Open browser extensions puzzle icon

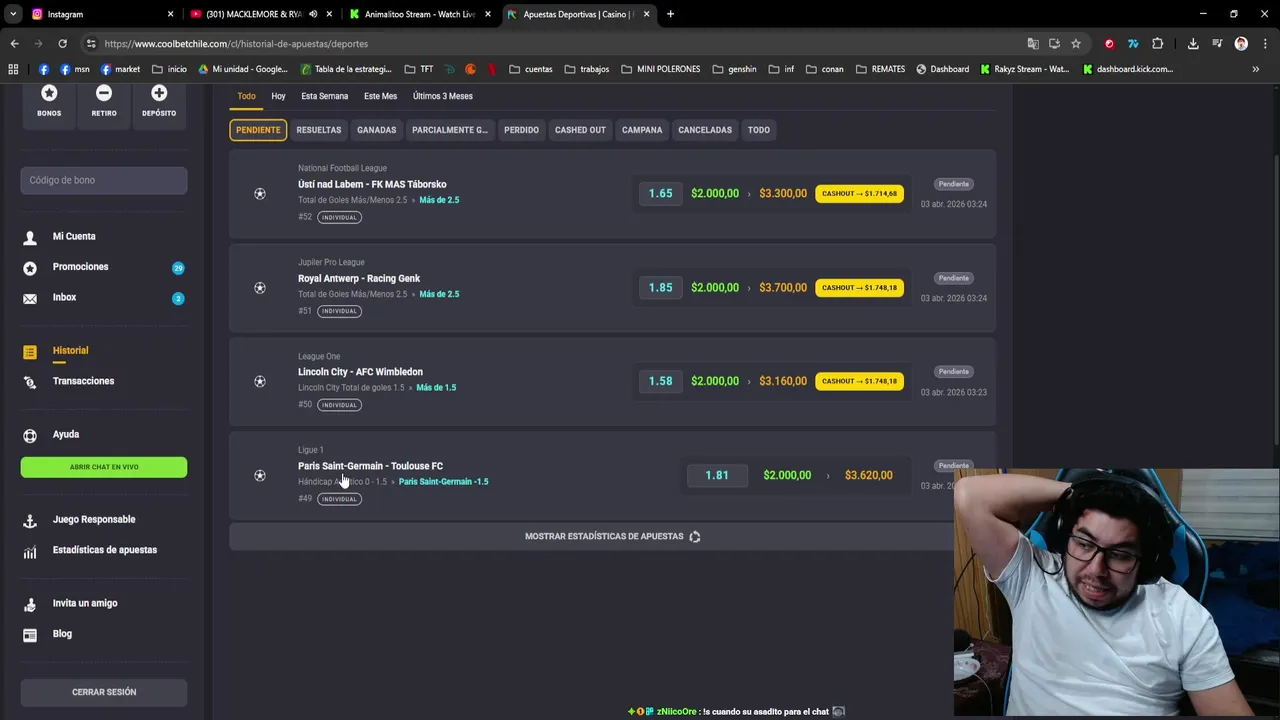pos(1158,44)
